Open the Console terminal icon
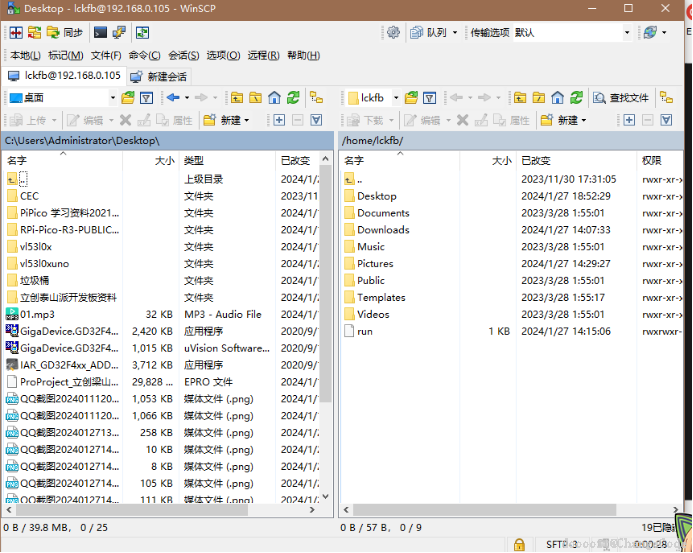This screenshot has width=693, height=553. coord(100,33)
